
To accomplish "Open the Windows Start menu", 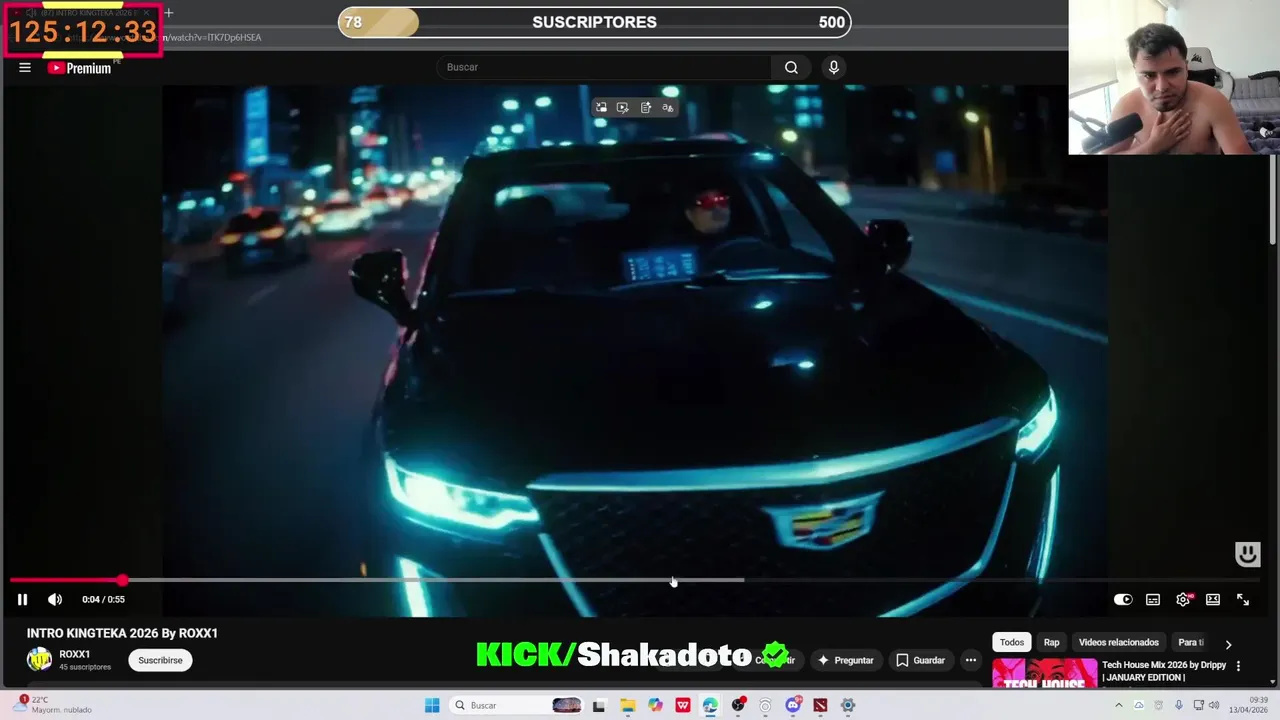I will (432, 705).
